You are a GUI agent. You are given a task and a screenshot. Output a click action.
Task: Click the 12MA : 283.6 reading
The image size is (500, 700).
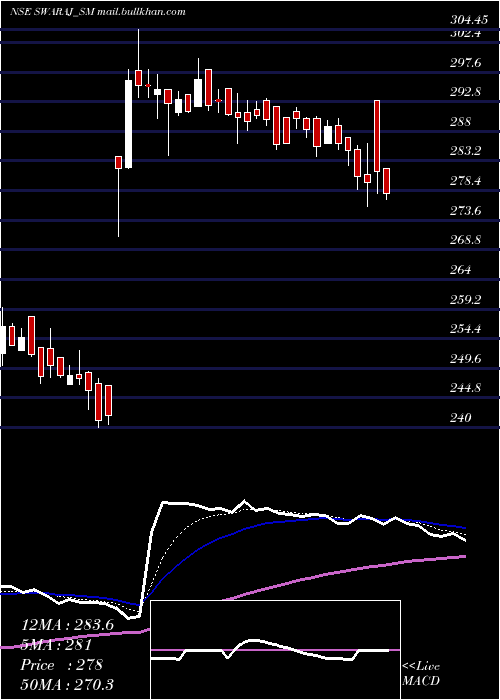[x=67, y=625]
